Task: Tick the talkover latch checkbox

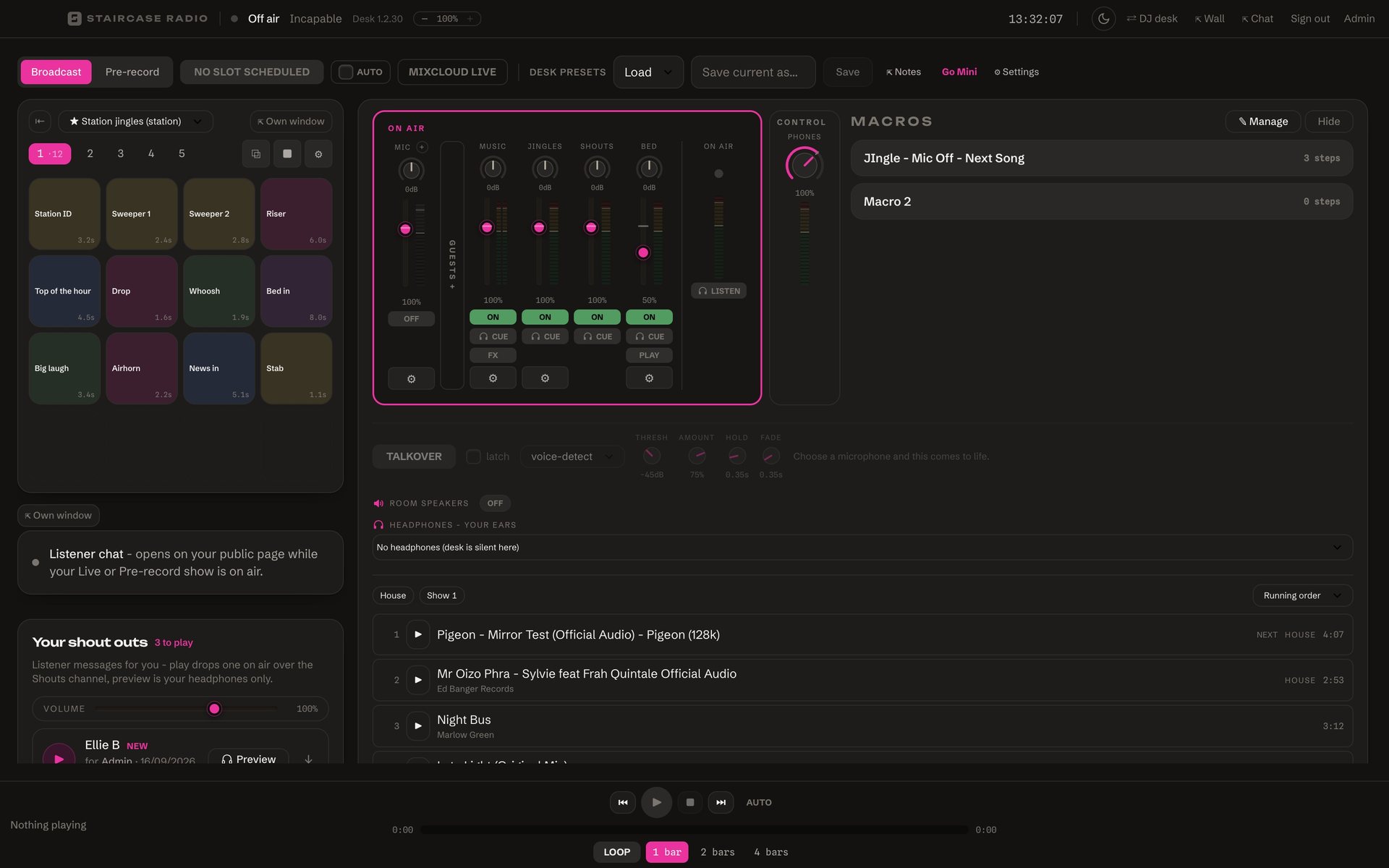Action: (473, 456)
